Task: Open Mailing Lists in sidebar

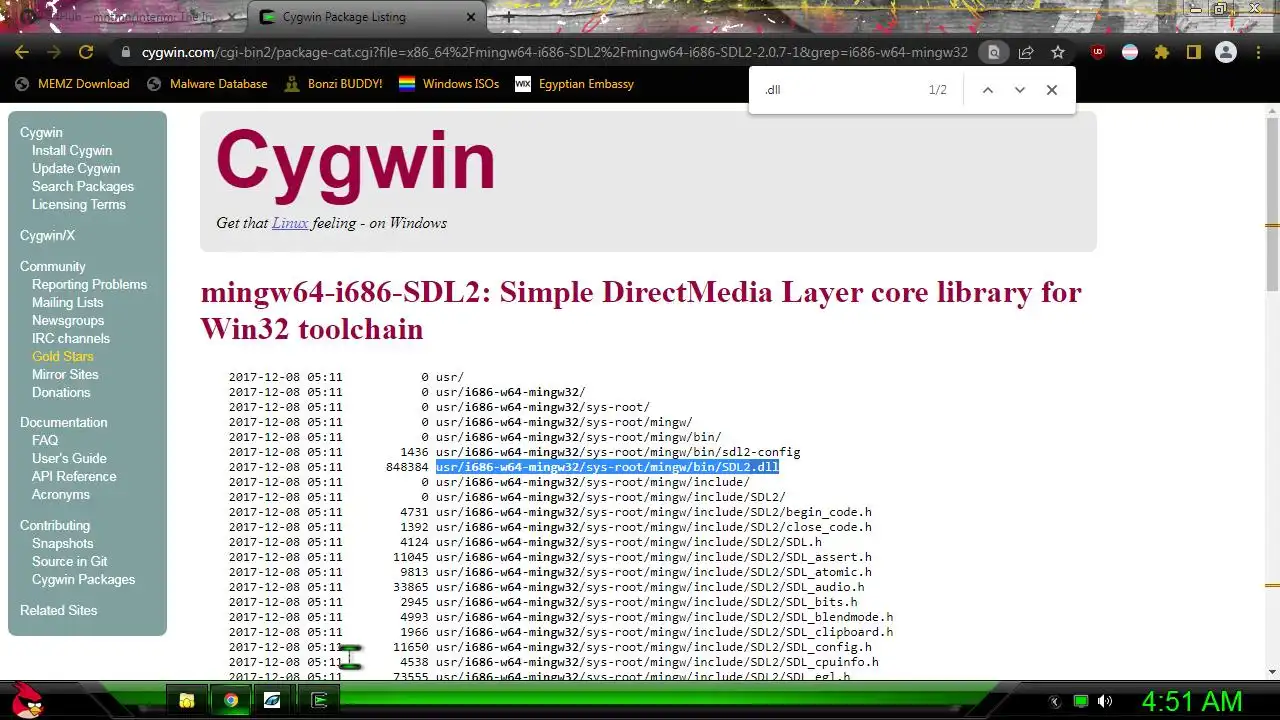Action: (x=67, y=302)
